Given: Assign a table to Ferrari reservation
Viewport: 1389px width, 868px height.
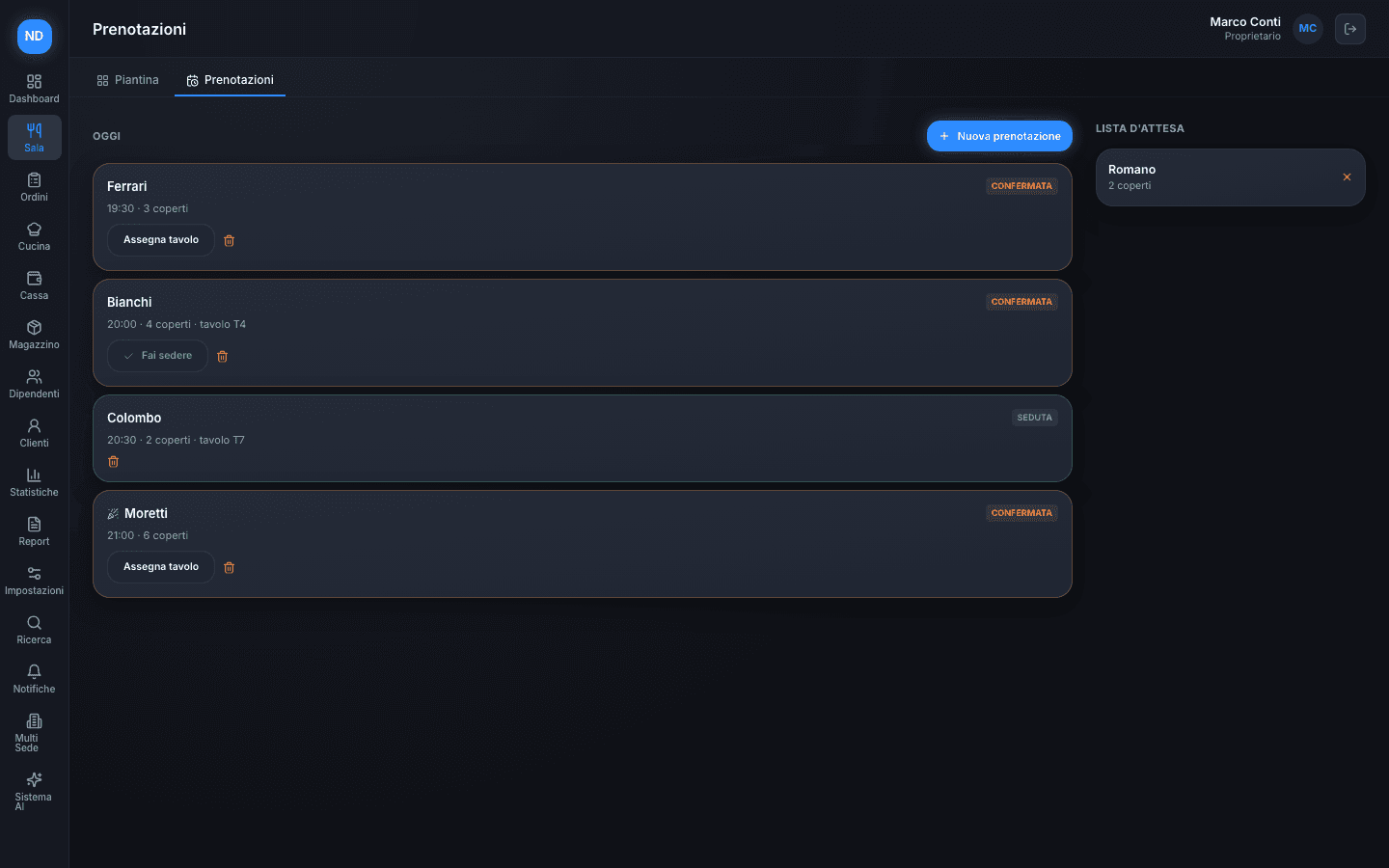Looking at the screenshot, I should tap(161, 240).
